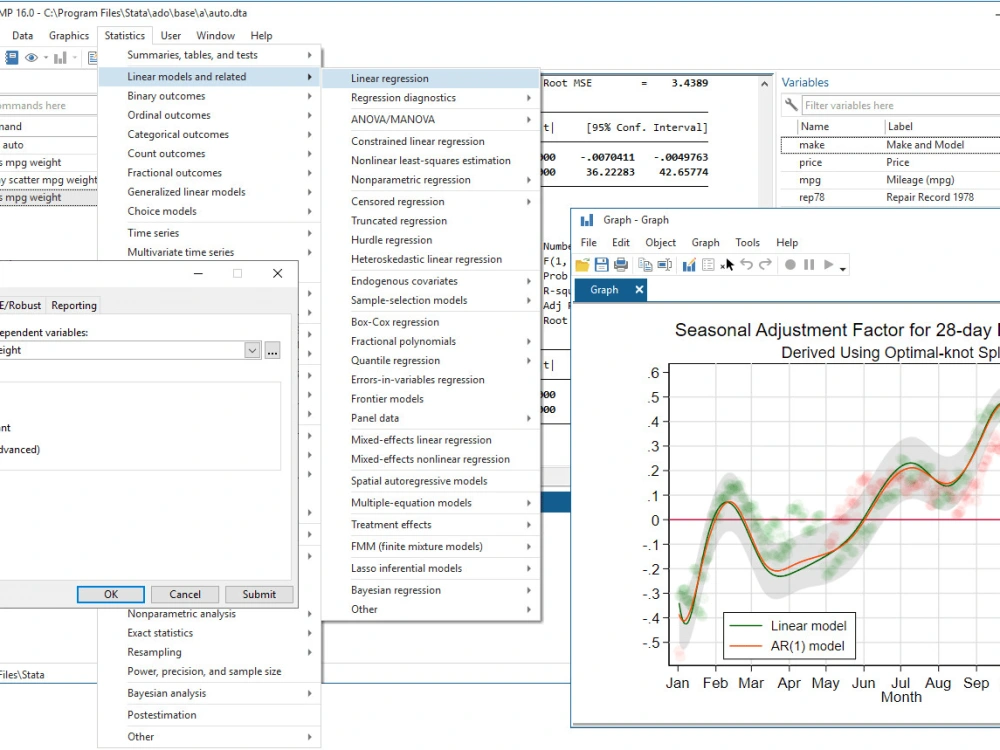
Task: Click the wrench icon in Variables panel
Action: [791, 105]
